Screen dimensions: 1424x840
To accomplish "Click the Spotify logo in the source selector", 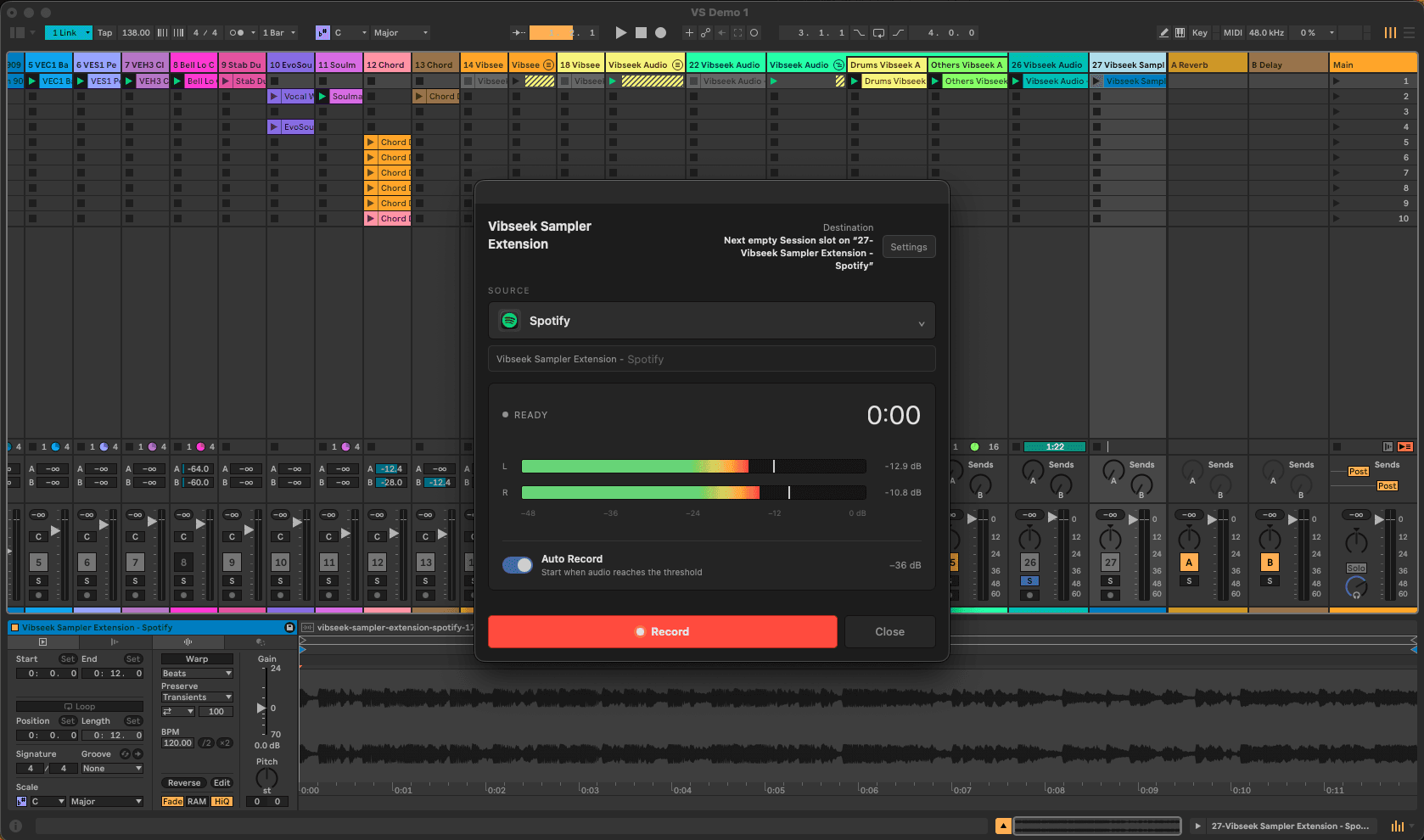I will pos(509,321).
